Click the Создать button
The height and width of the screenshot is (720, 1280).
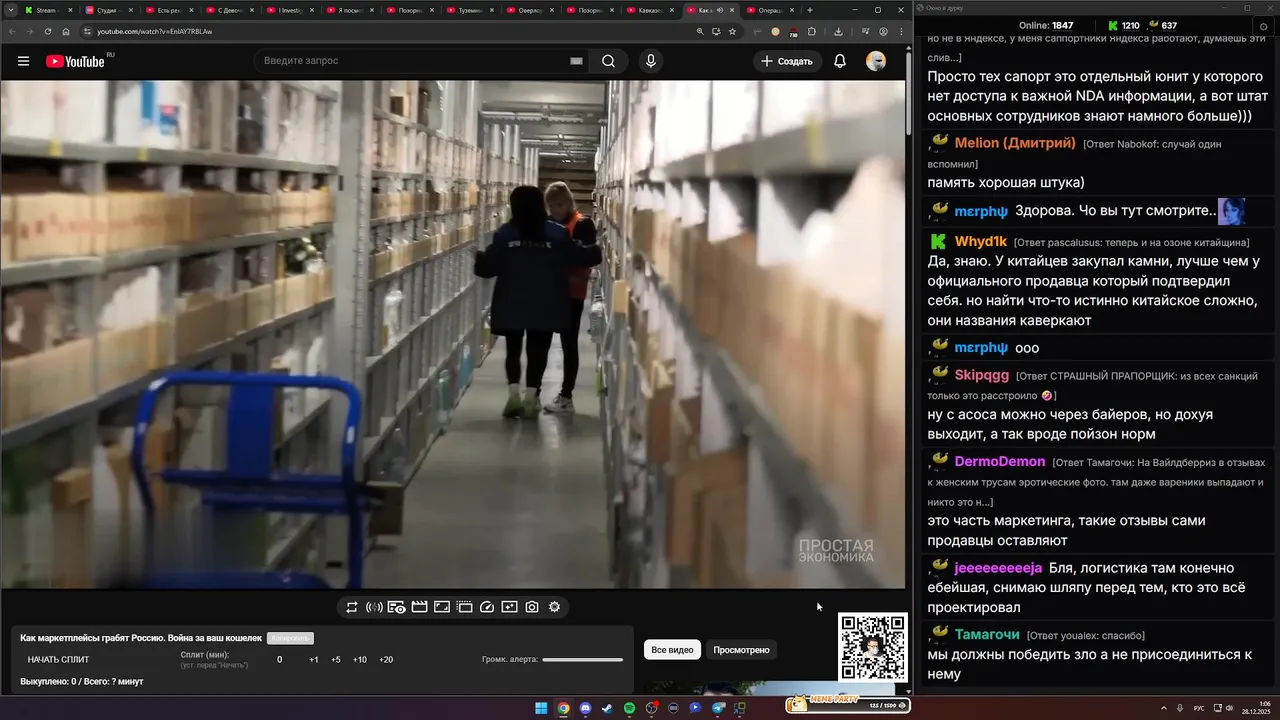(x=787, y=61)
